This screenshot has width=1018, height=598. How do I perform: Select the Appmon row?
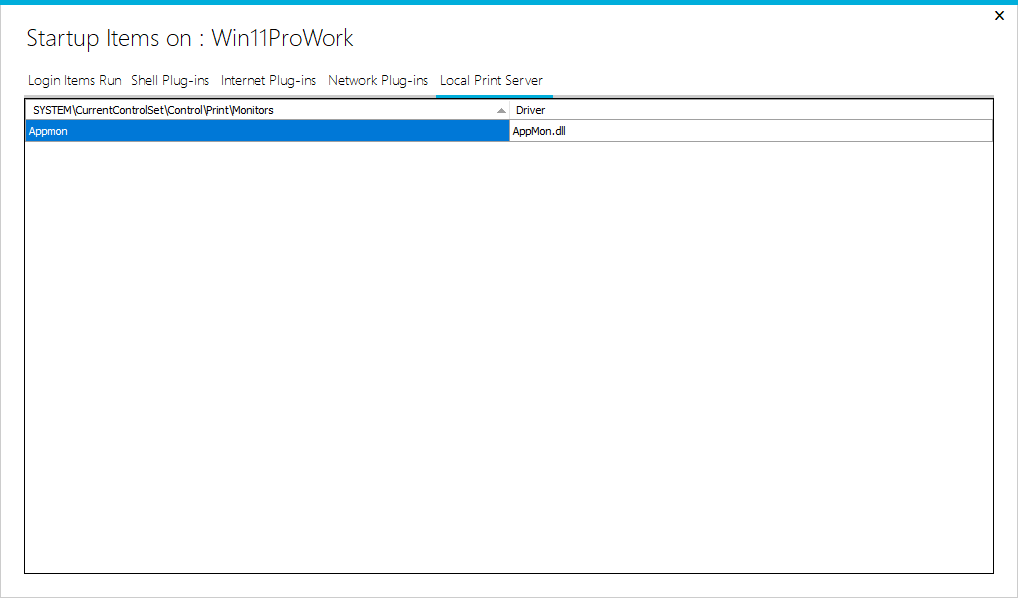coord(509,131)
